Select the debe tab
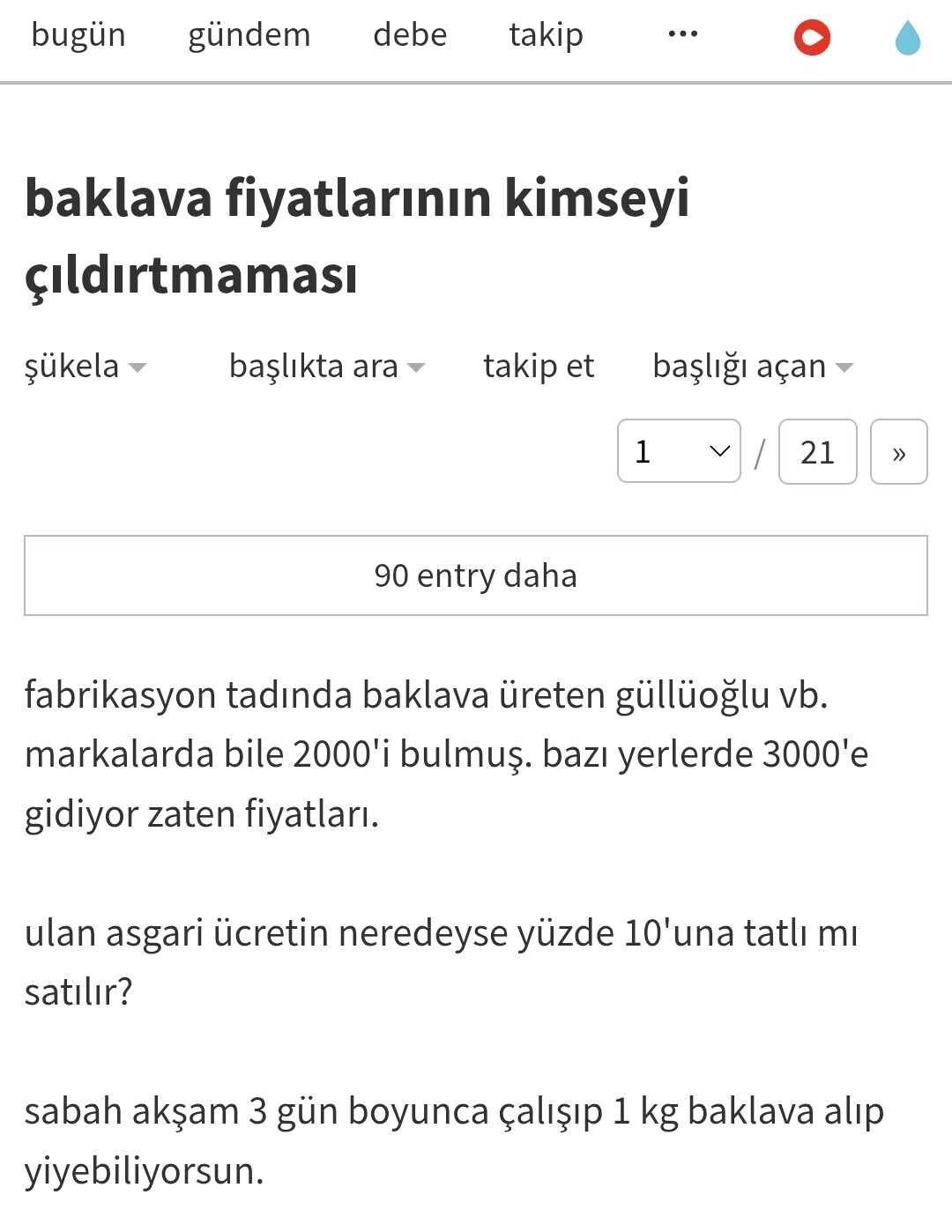The width and height of the screenshot is (952, 1232). pyautogui.click(x=410, y=35)
